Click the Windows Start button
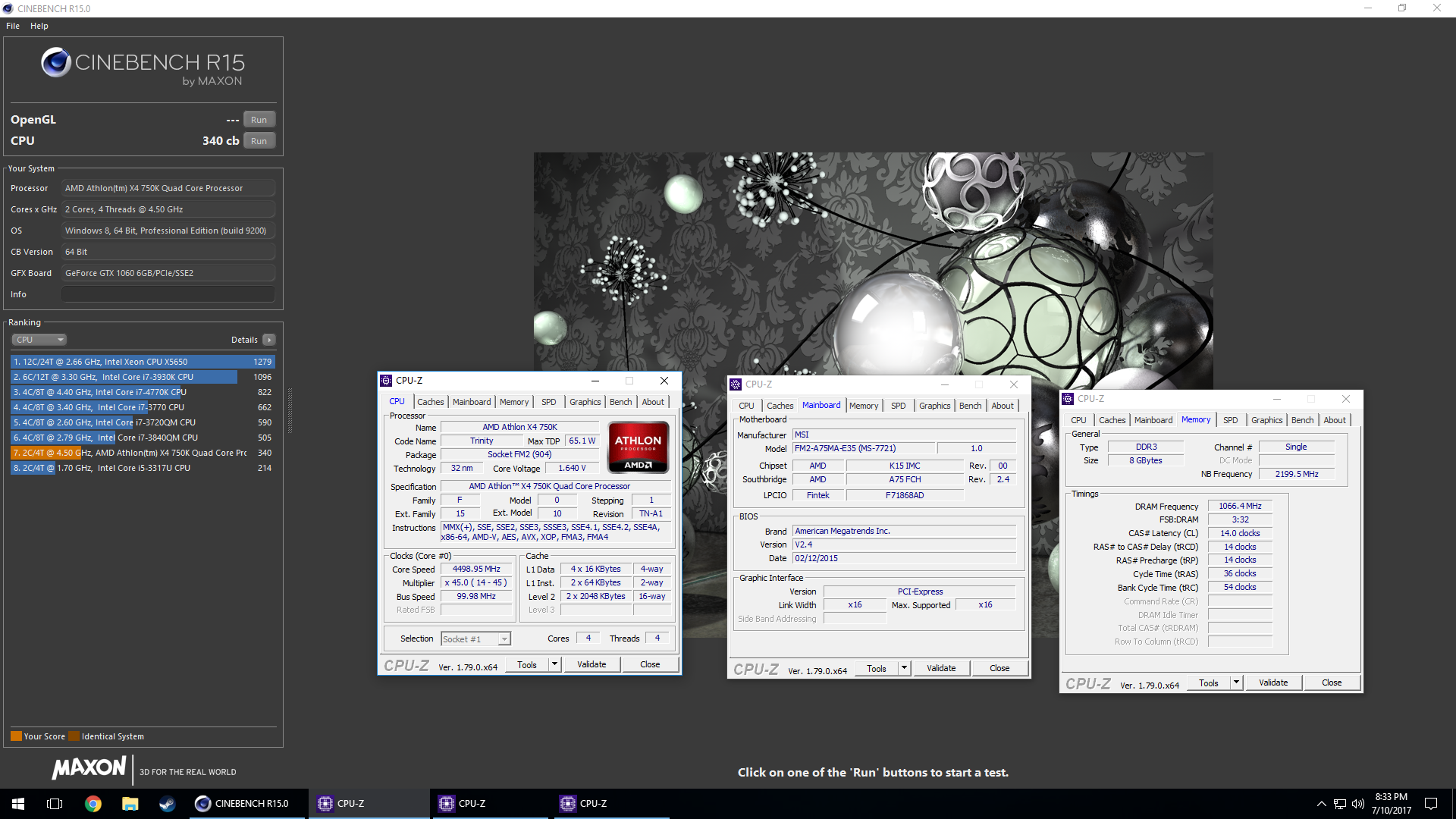This screenshot has width=1456, height=819. [18, 804]
